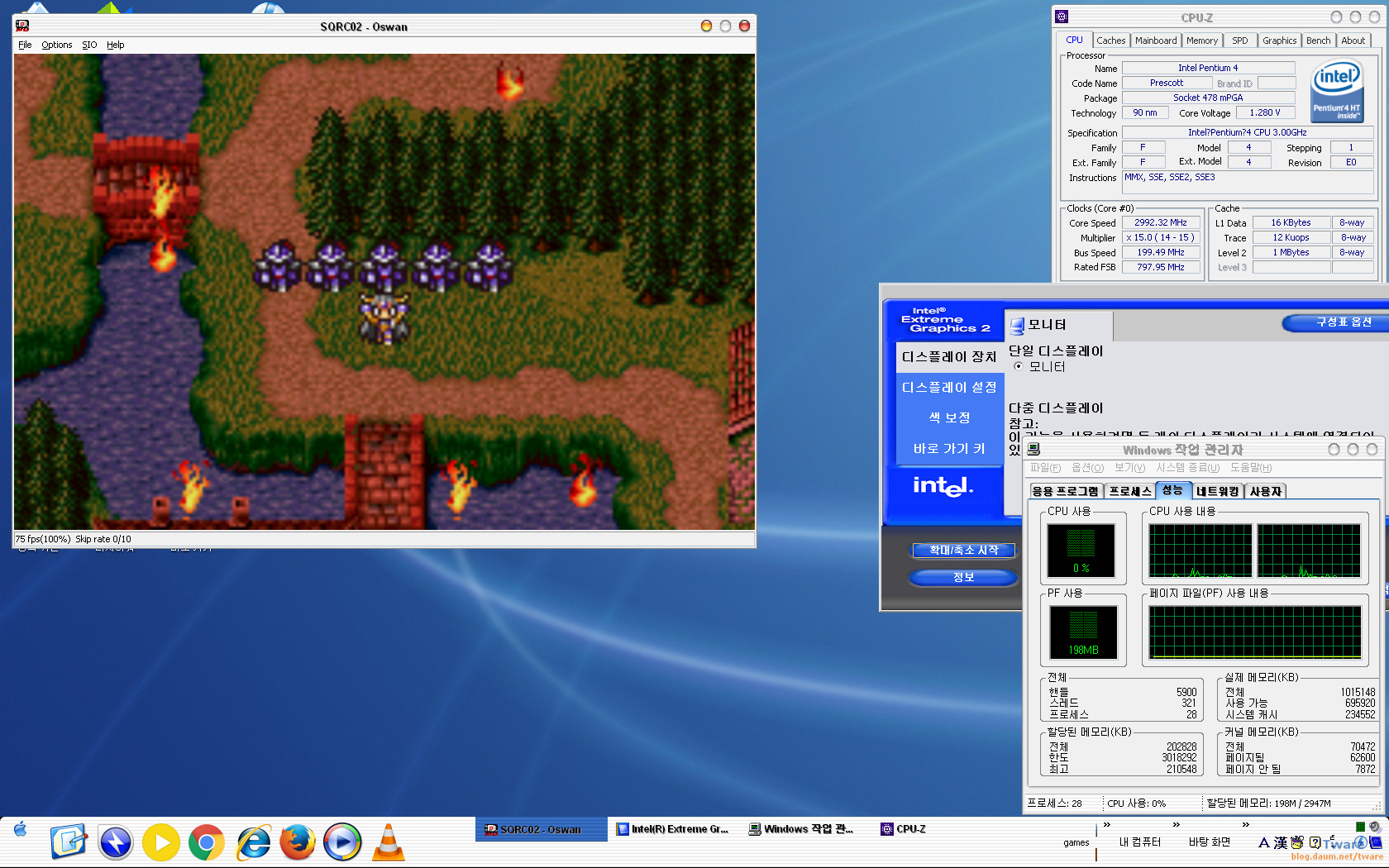The image size is (1389, 868).
Task: Open the blue lightning bolt quick launch app
Action: (116, 842)
